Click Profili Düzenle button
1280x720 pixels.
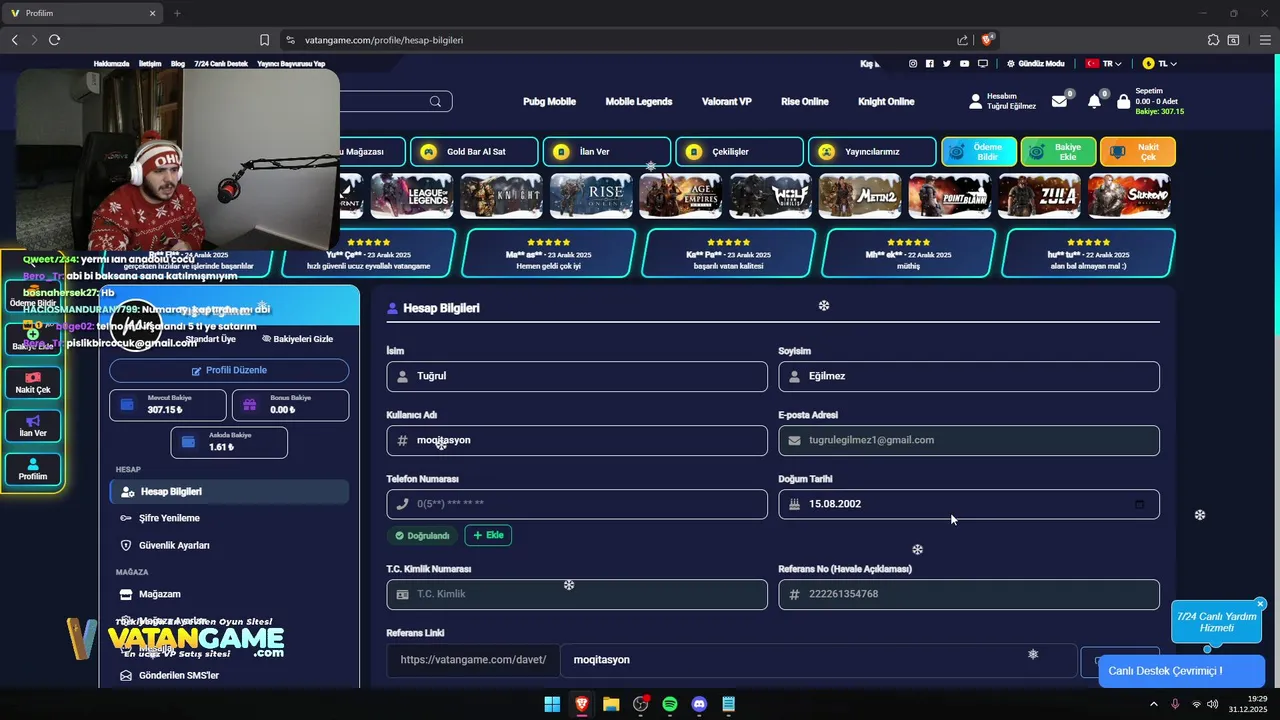(x=229, y=370)
